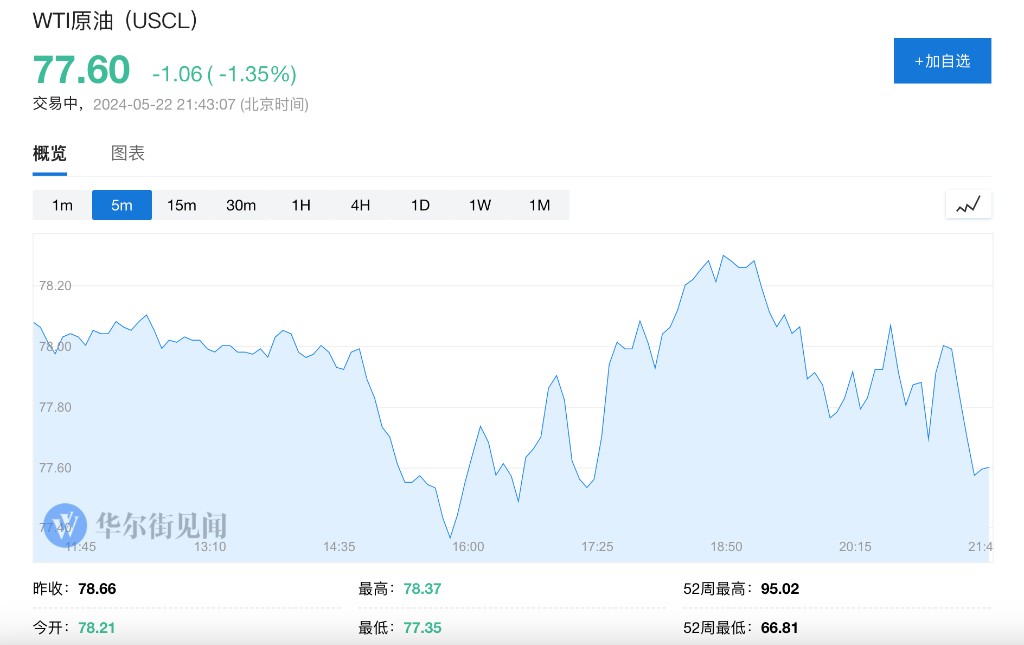
Task: Click the 52周最高 value 95.02
Action: [778, 589]
